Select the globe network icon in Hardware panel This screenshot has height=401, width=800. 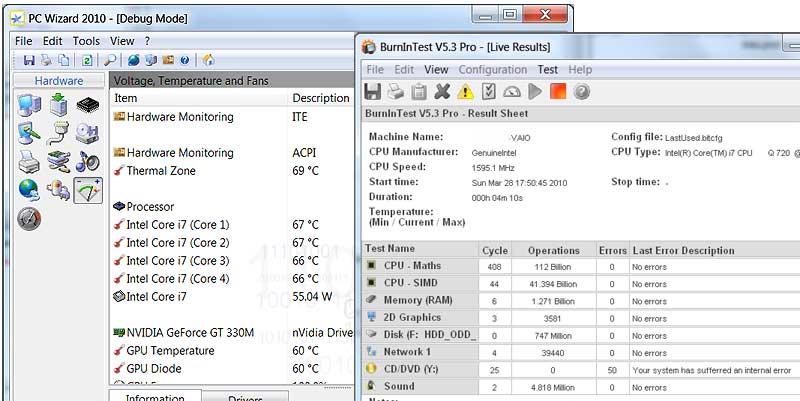(x=29, y=190)
